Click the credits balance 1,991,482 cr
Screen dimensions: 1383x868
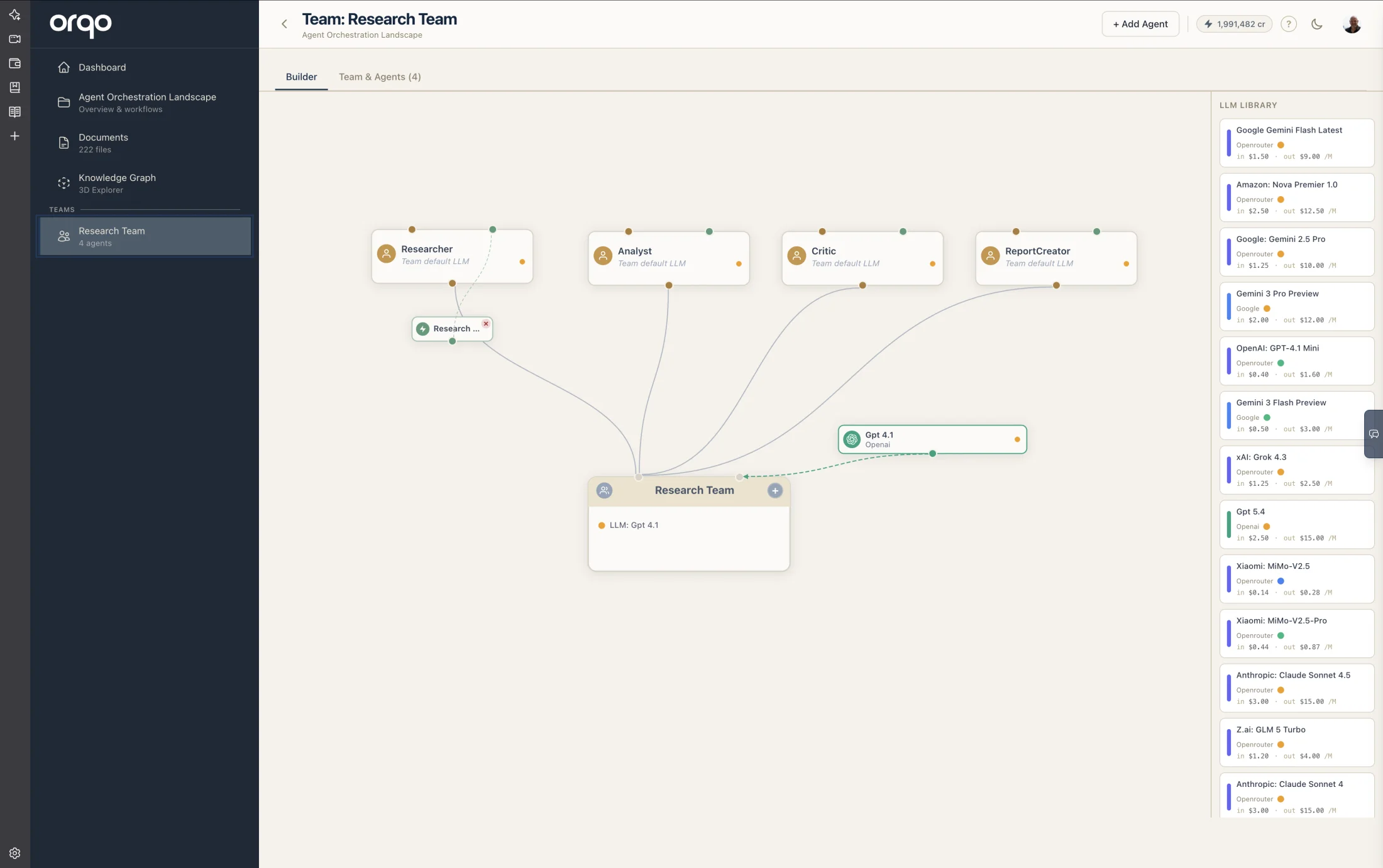(x=1234, y=24)
